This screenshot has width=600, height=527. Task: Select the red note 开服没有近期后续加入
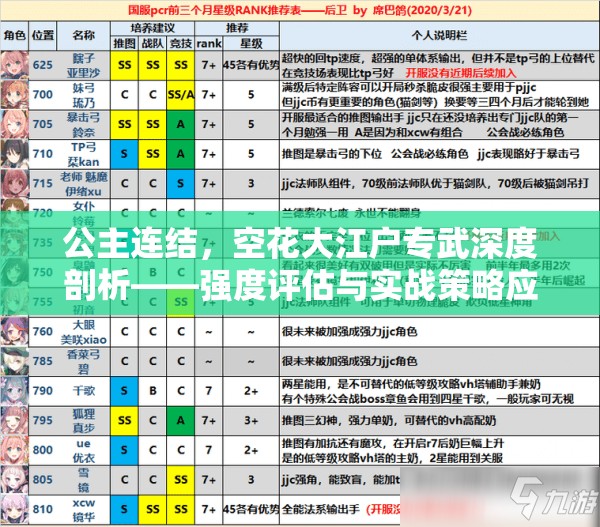click(x=461, y=73)
